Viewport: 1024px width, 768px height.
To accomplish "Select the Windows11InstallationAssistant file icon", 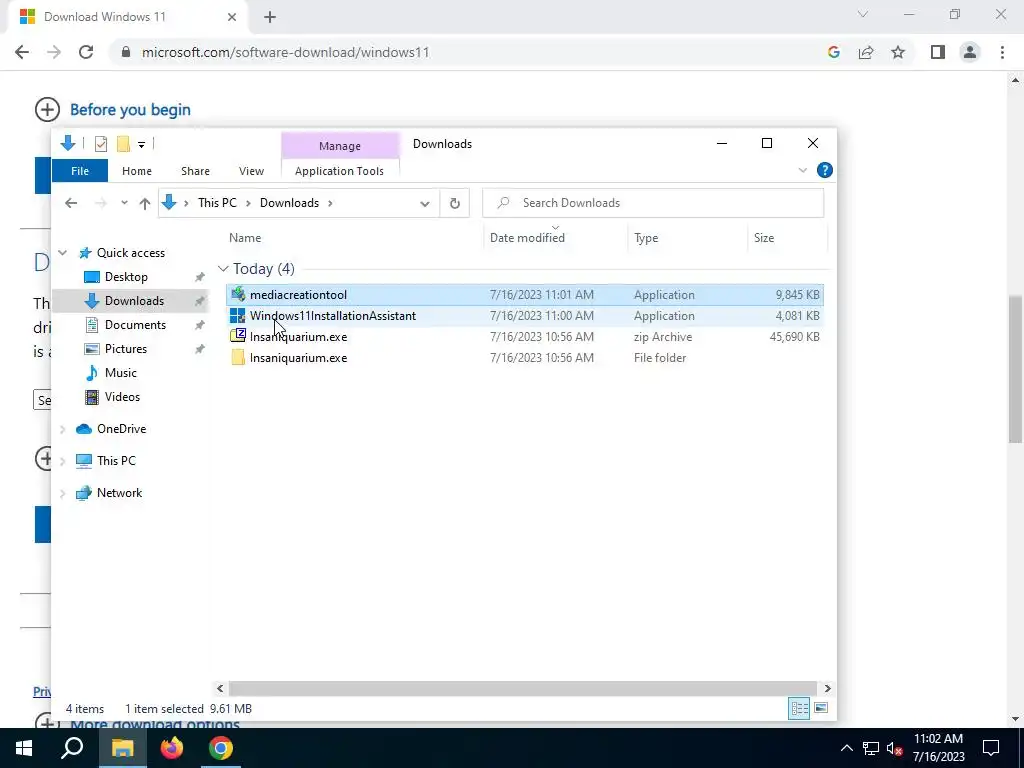I will click(x=238, y=315).
